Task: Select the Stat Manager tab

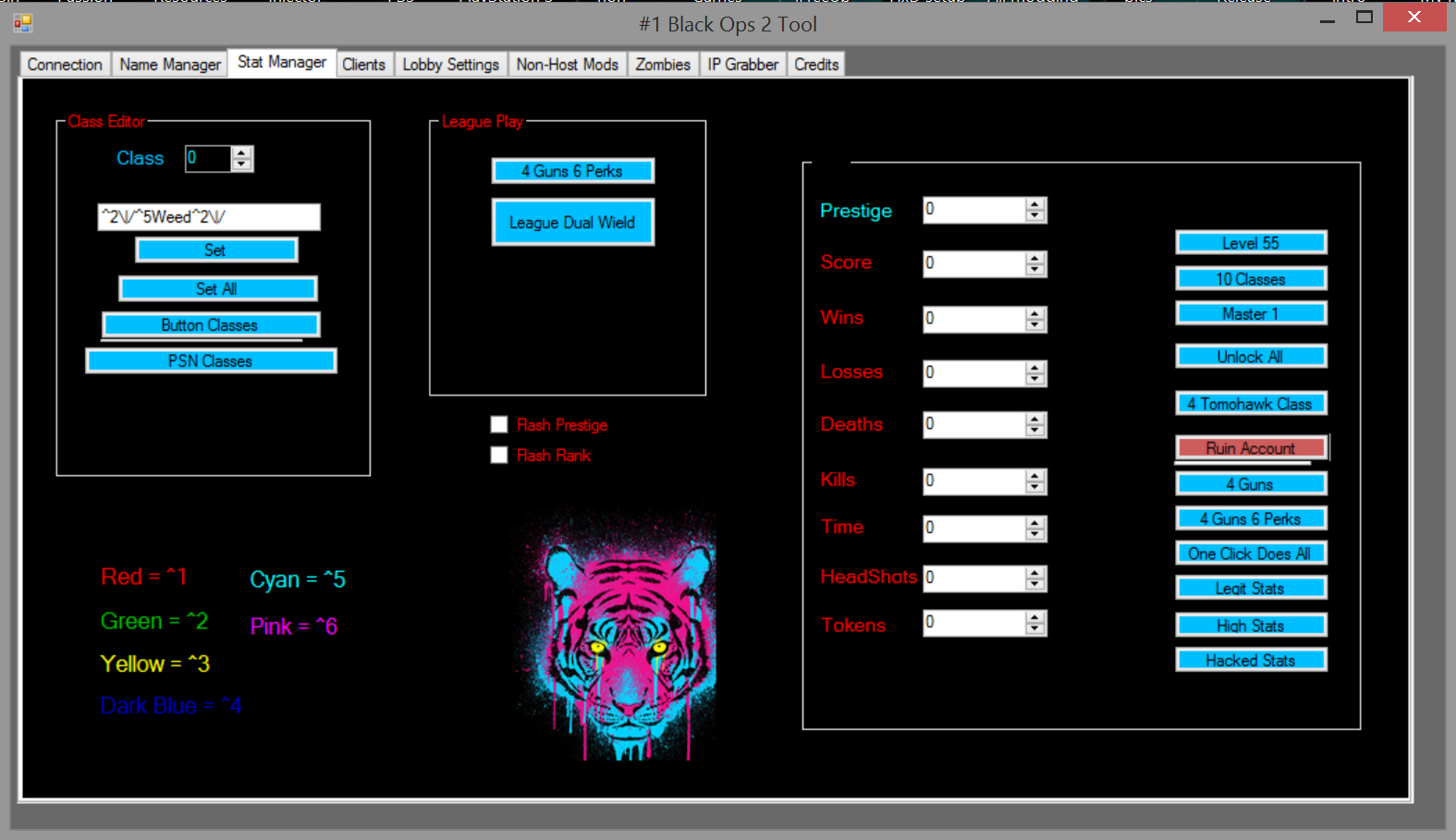Action: [x=282, y=62]
